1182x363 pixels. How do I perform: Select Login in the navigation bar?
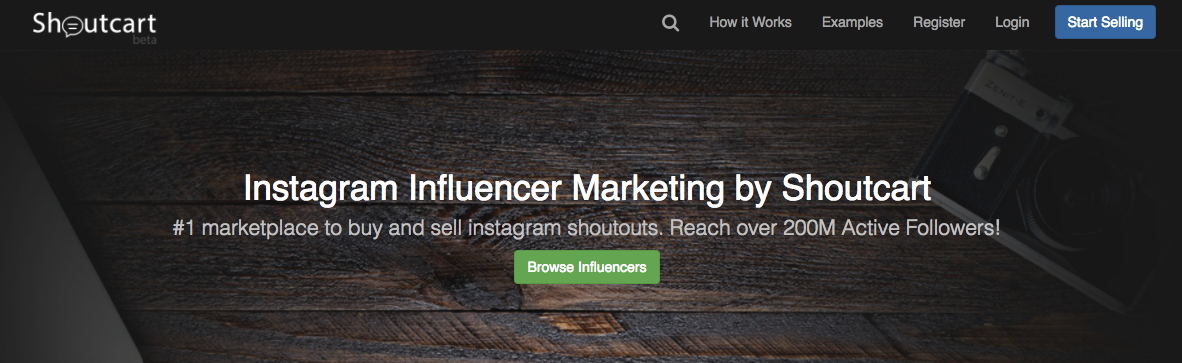pyautogui.click(x=1012, y=23)
